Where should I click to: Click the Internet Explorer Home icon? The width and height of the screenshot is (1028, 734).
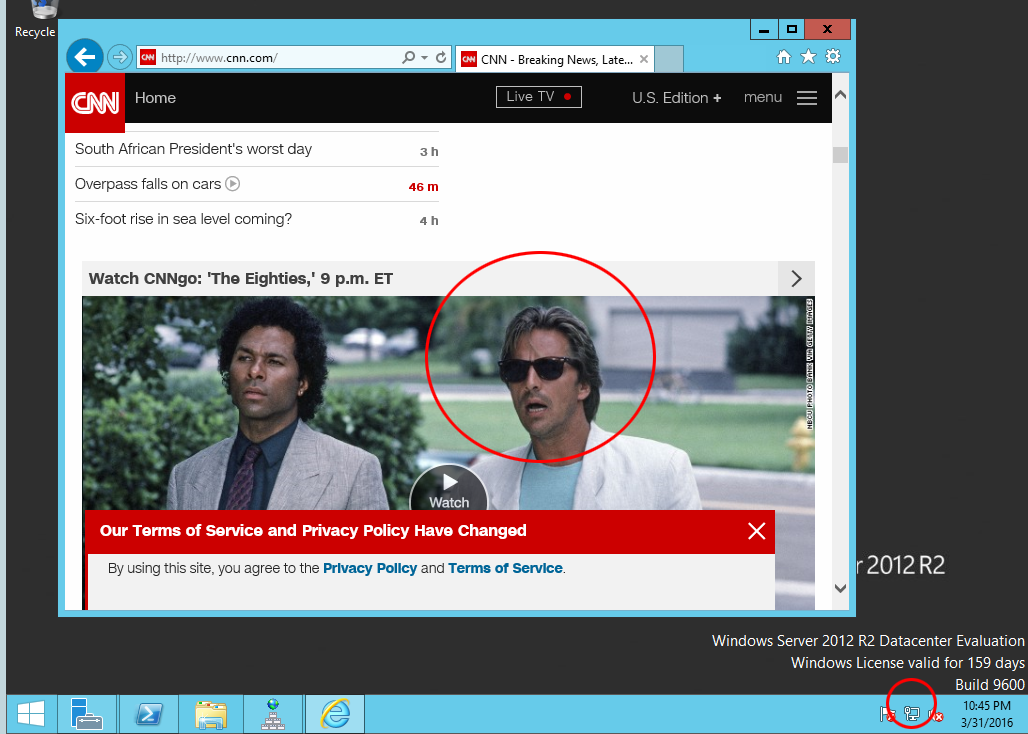pos(783,57)
